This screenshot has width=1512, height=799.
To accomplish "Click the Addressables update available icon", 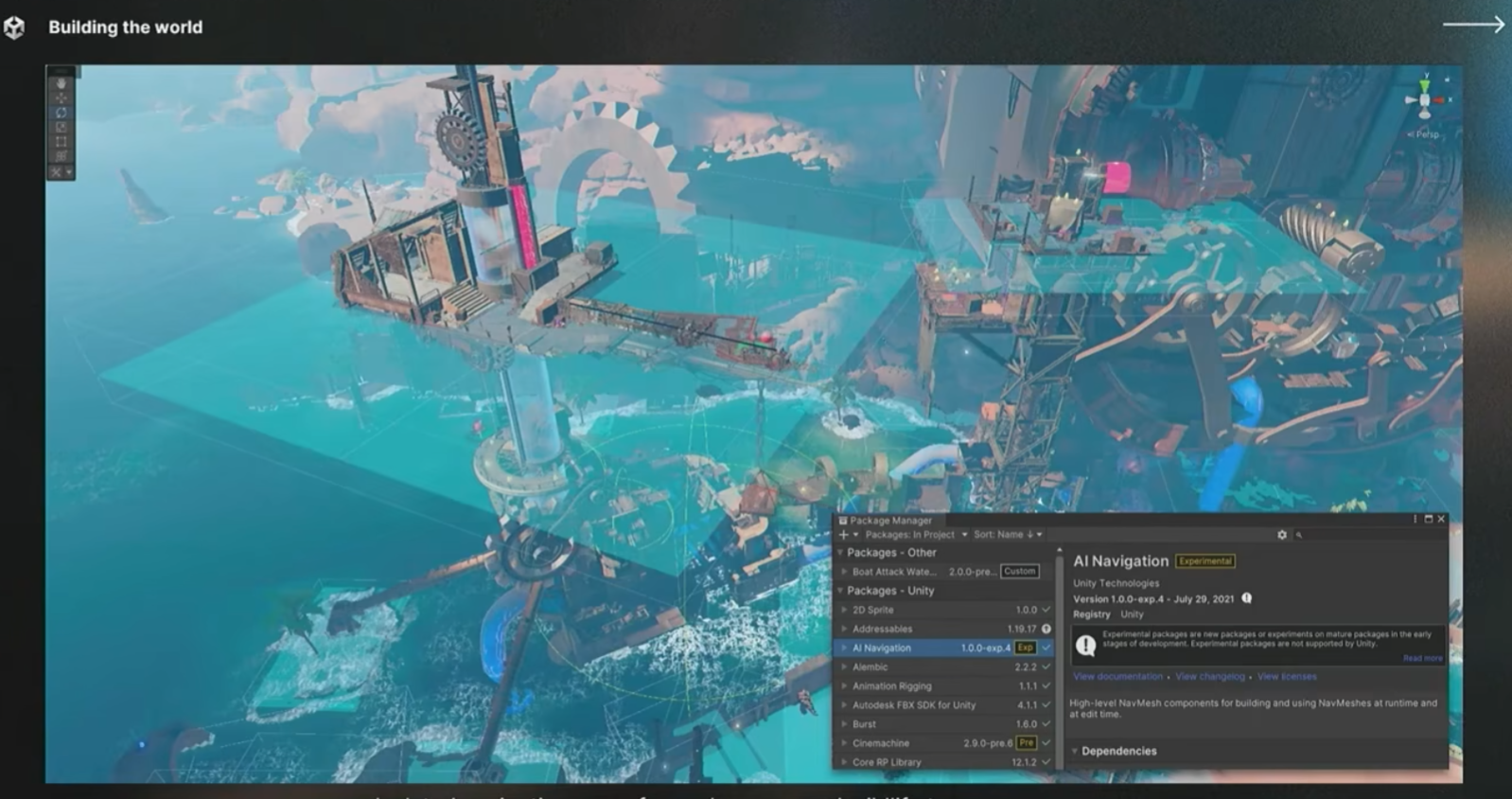I will click(1046, 629).
